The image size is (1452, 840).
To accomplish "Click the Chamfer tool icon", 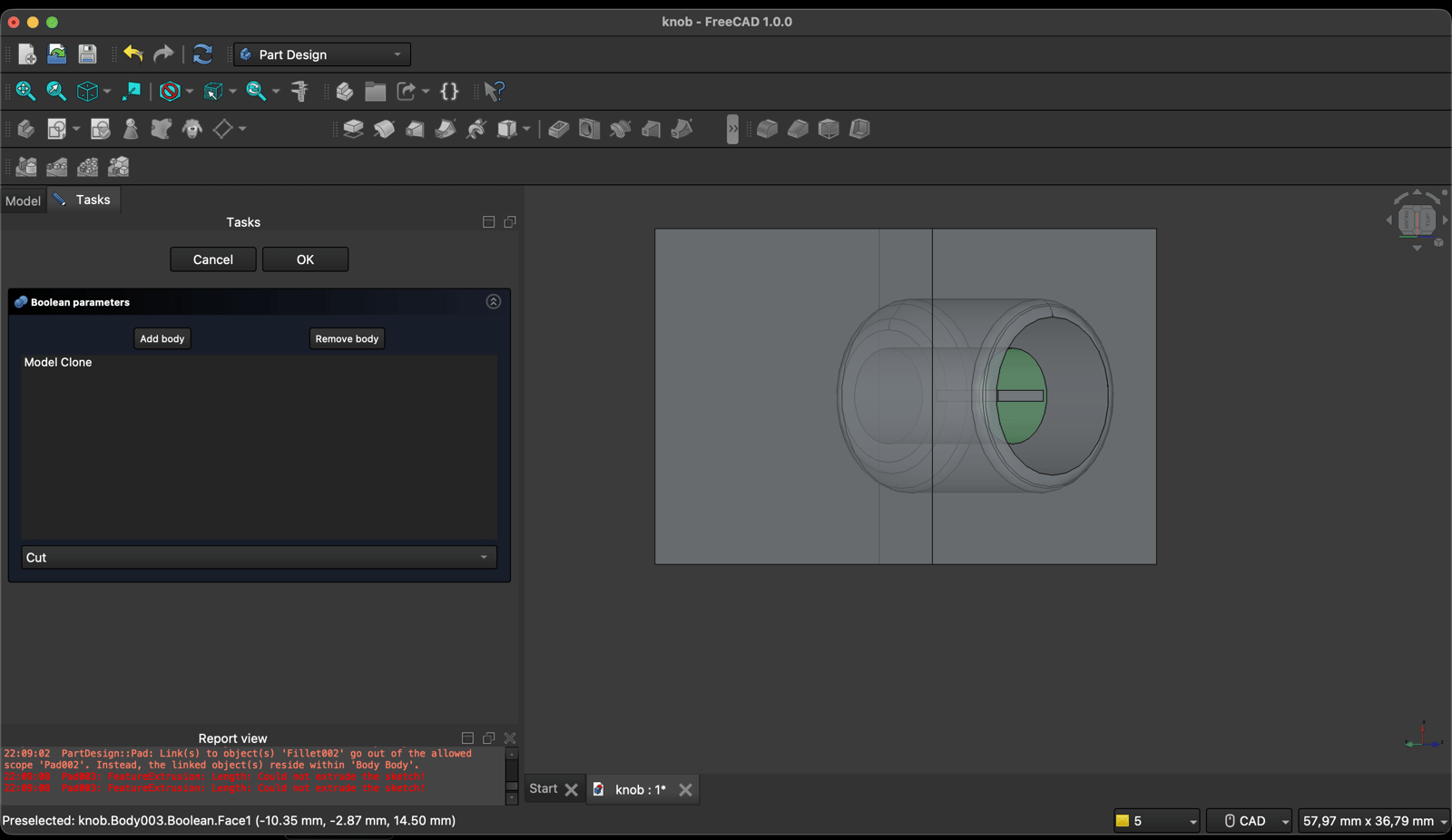I will click(798, 129).
